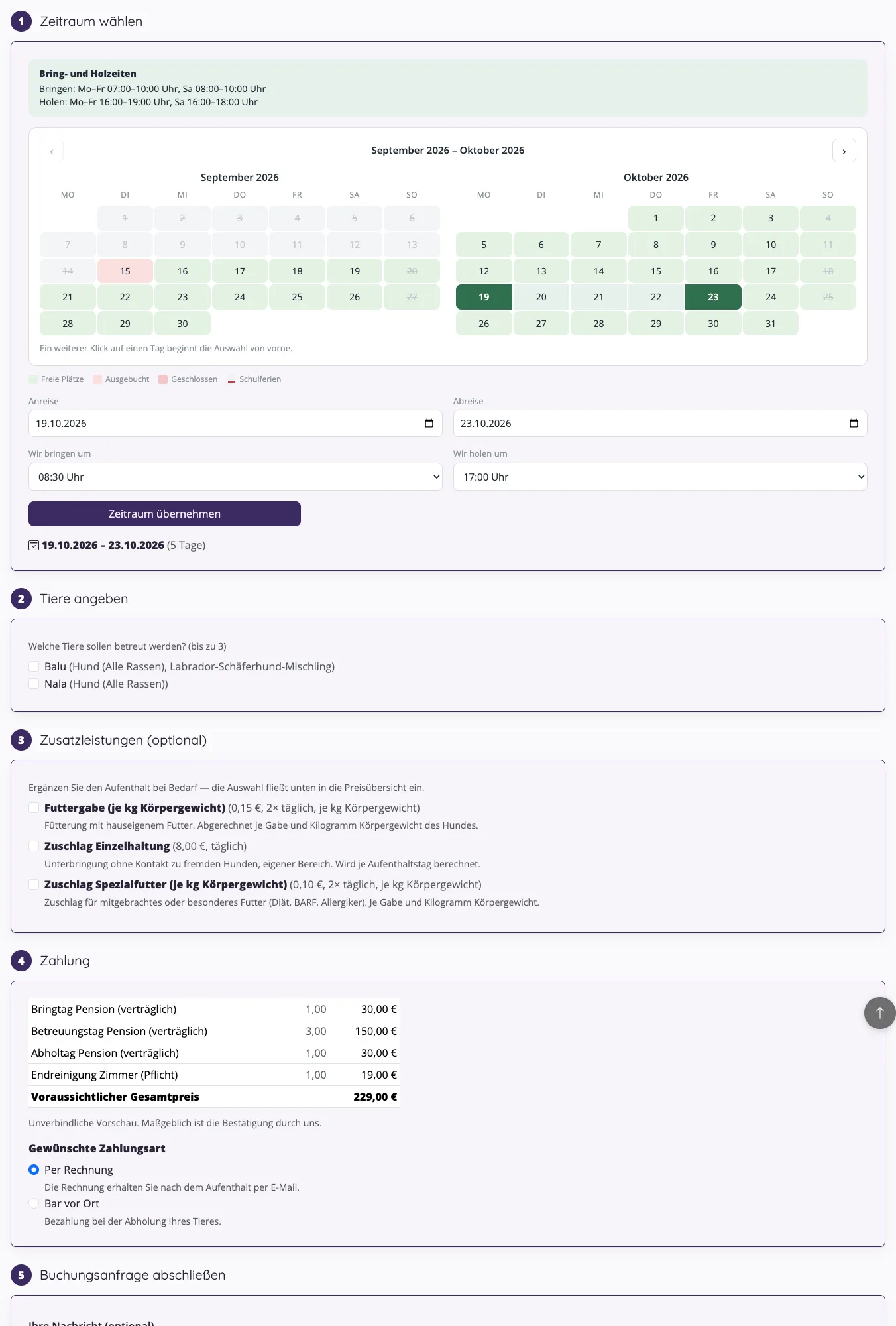This screenshot has height=1326, width=896.
Task: Select the Per Rechnung payment option
Action: click(x=34, y=1170)
